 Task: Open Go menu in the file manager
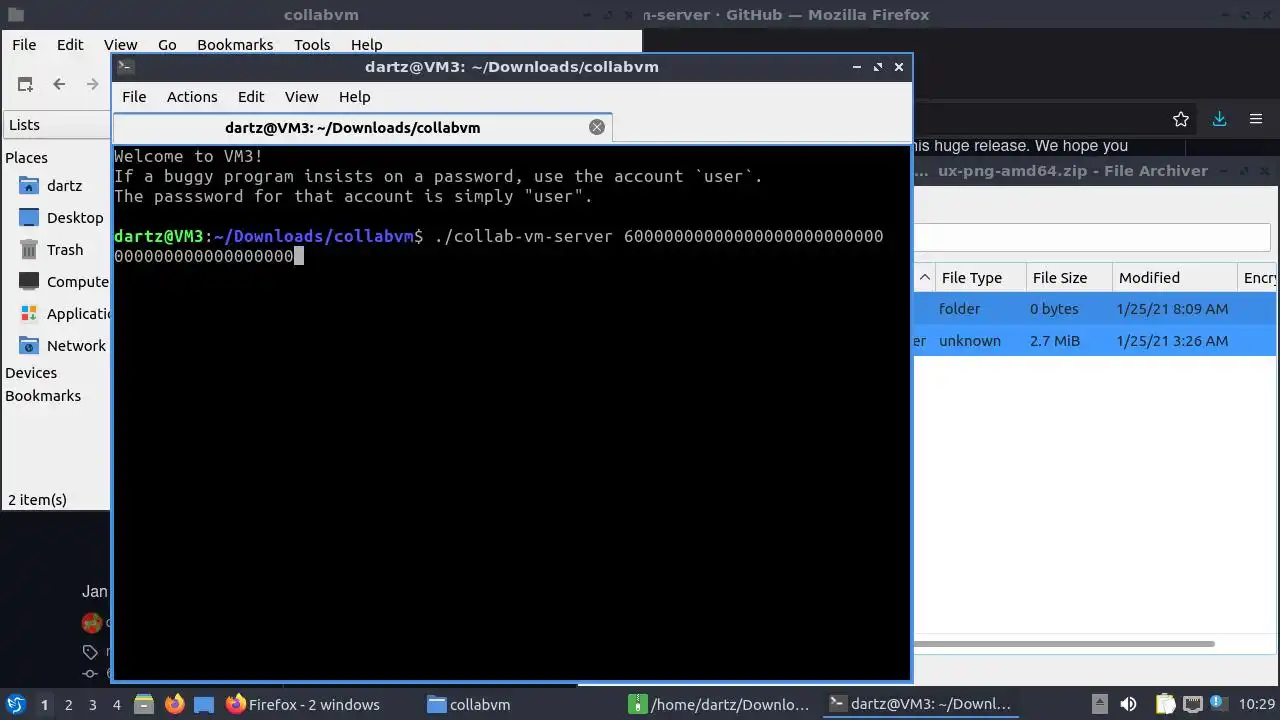click(x=167, y=45)
